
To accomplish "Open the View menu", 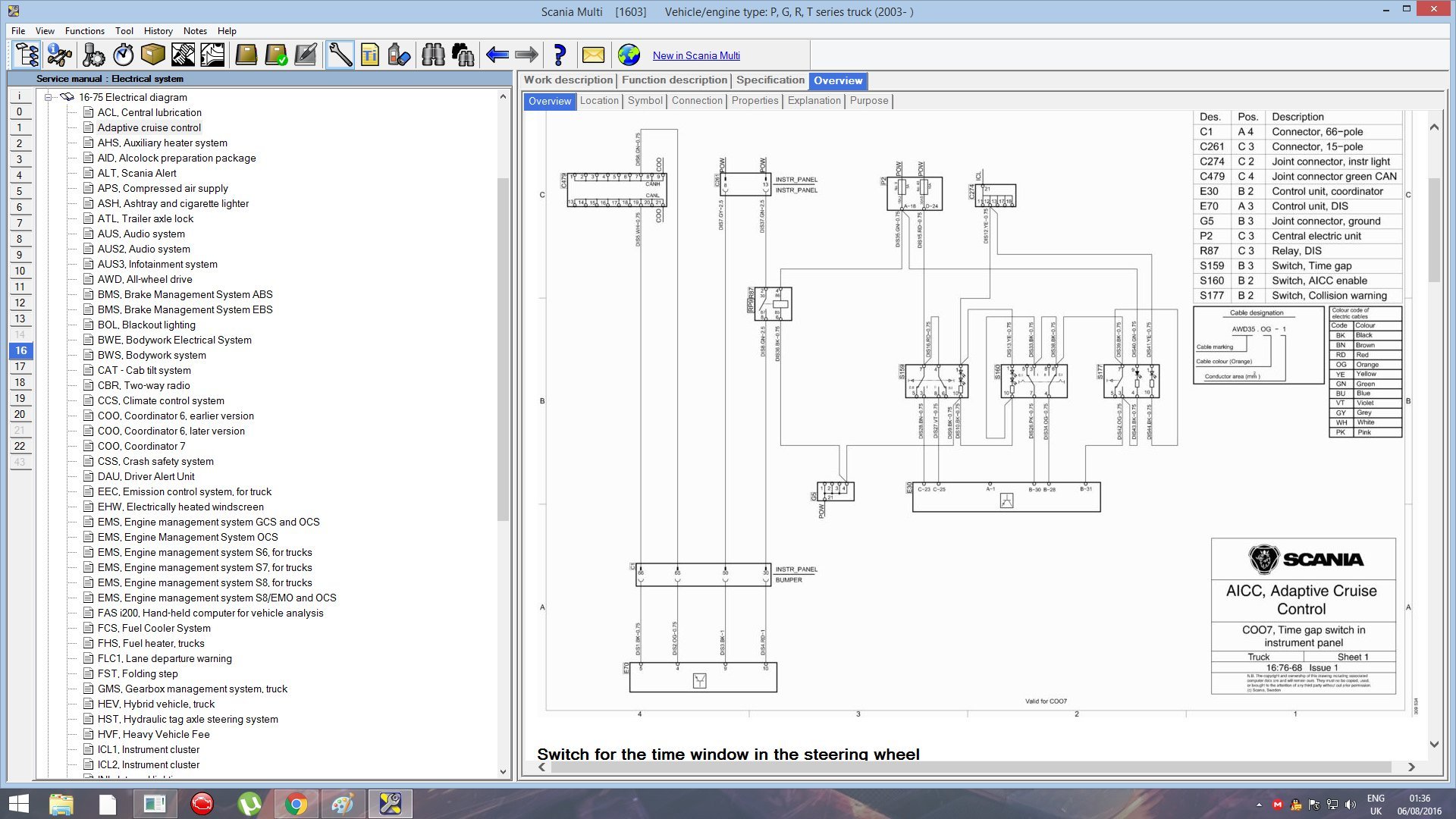I will [45, 31].
